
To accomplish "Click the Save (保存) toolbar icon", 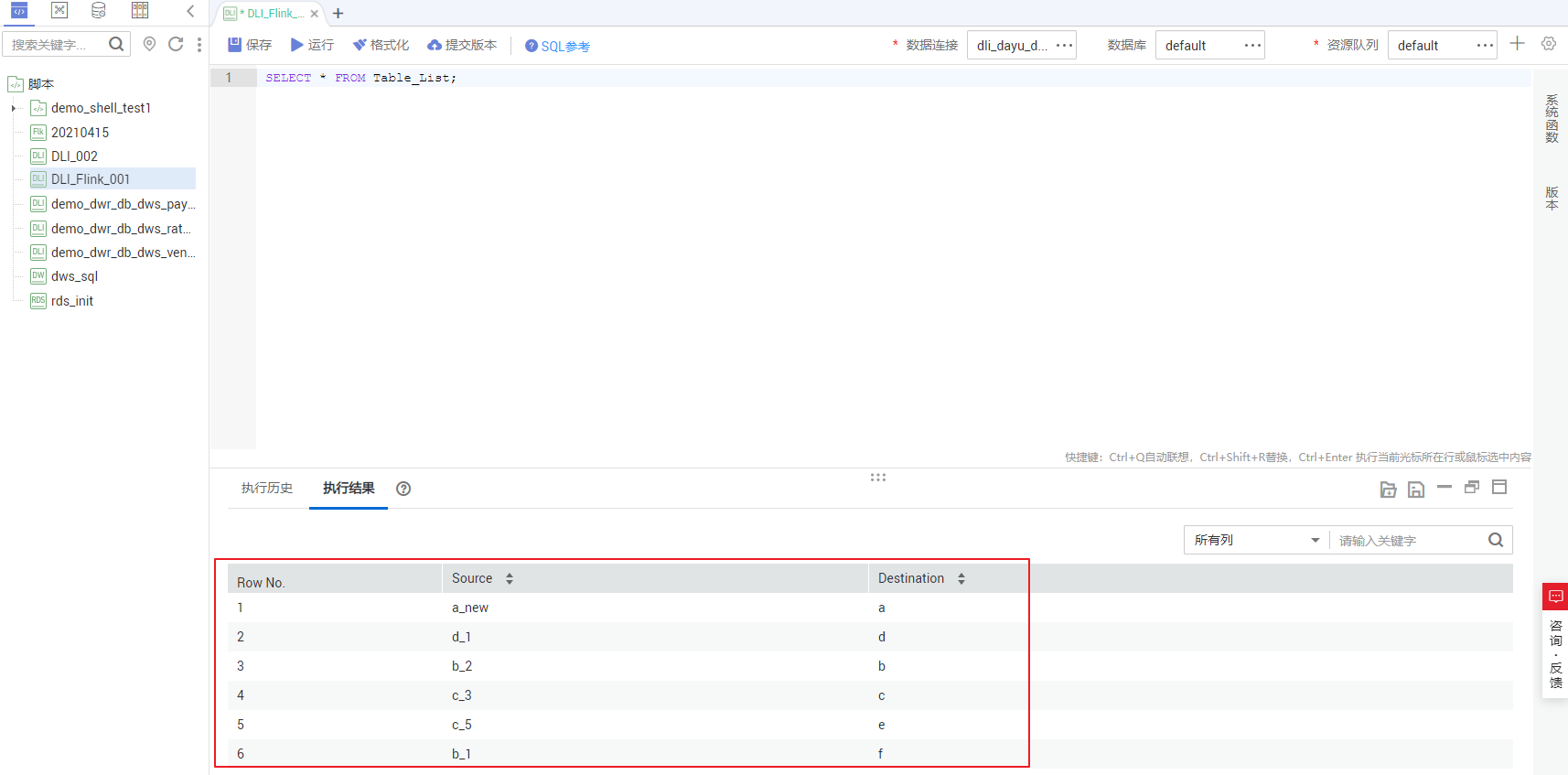I will pyautogui.click(x=249, y=45).
